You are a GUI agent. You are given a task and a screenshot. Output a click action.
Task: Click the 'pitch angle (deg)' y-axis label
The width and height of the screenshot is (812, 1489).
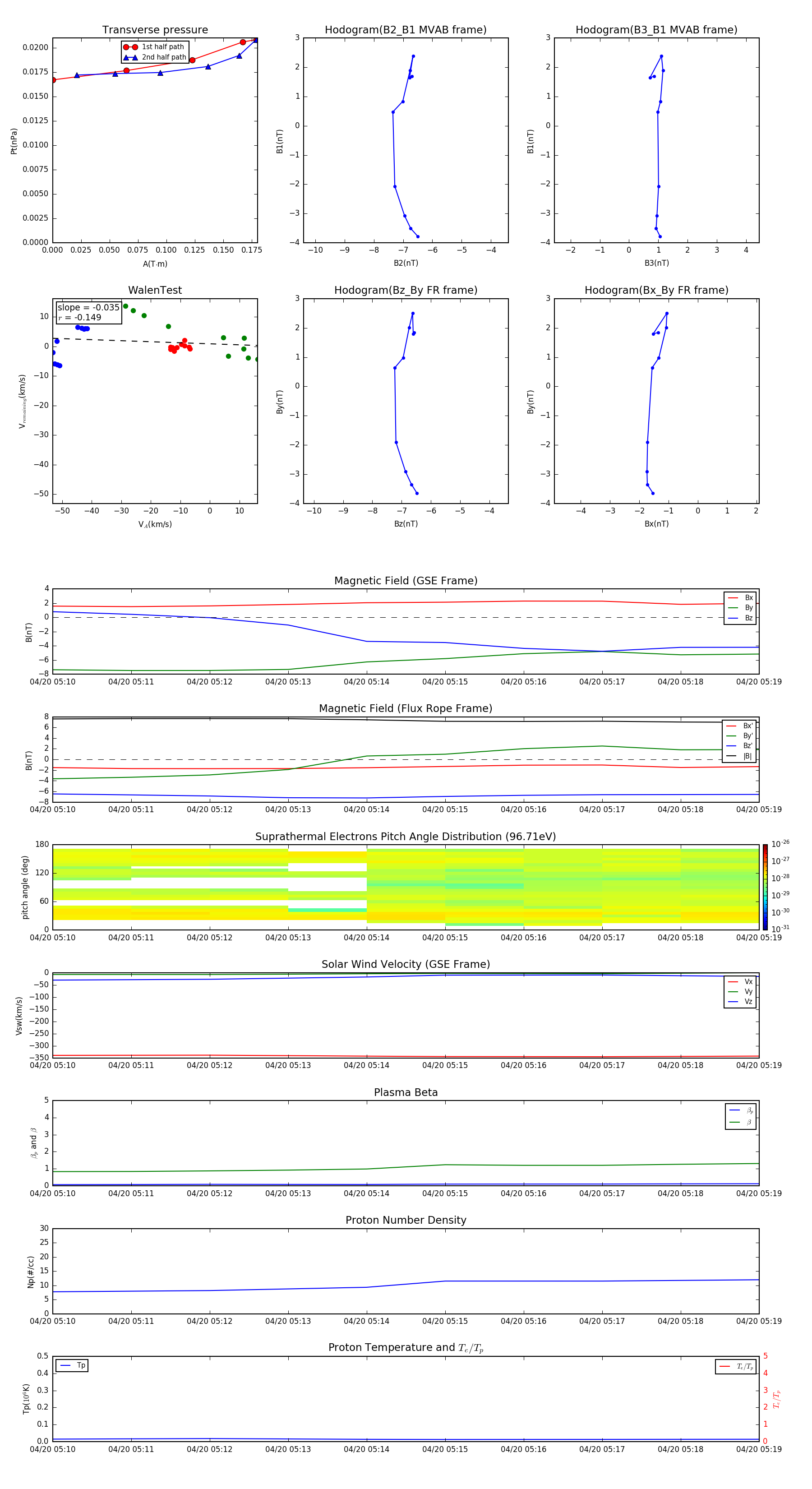point(25,887)
